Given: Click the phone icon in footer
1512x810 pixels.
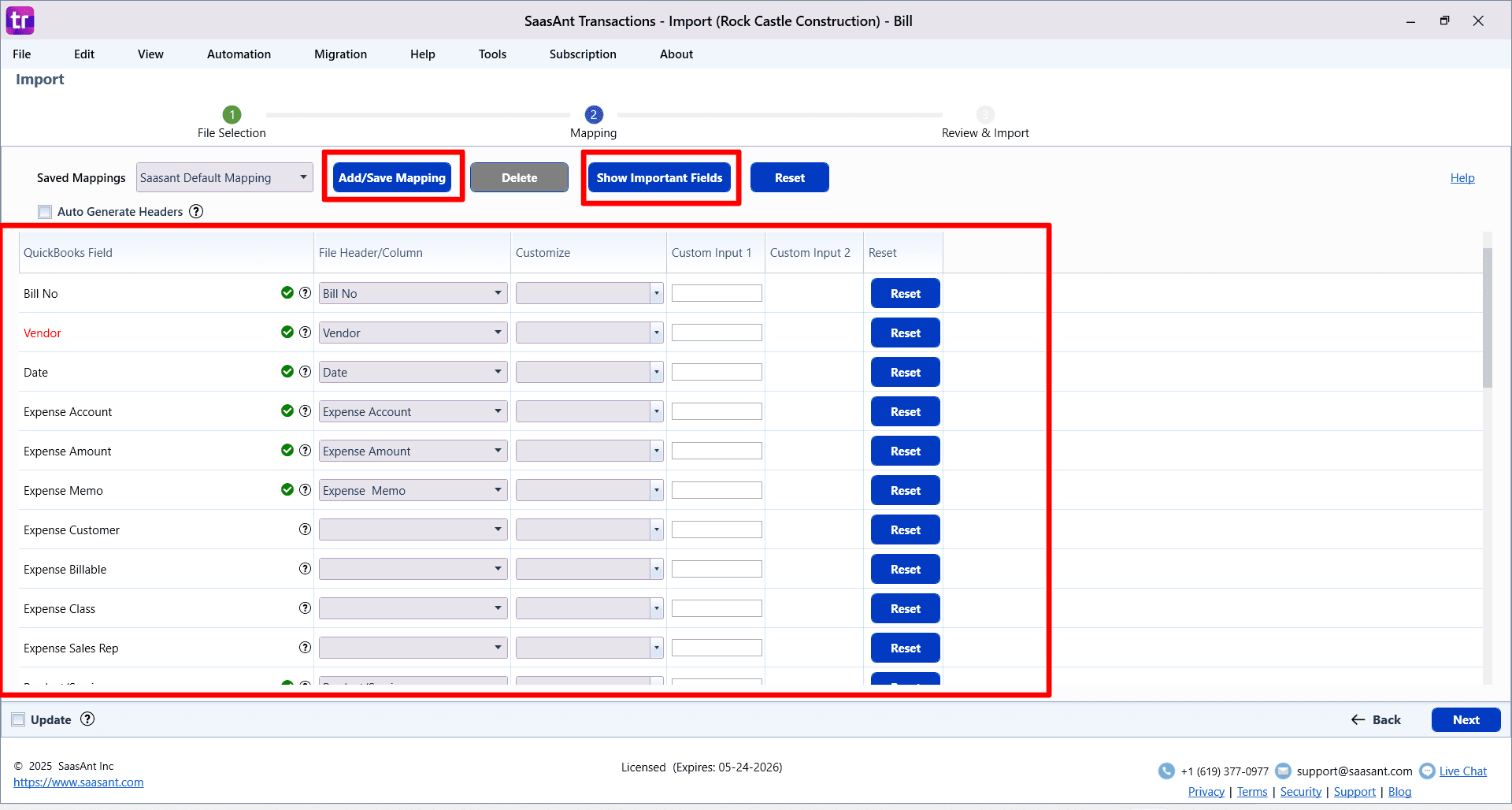Looking at the screenshot, I should tap(1166, 771).
